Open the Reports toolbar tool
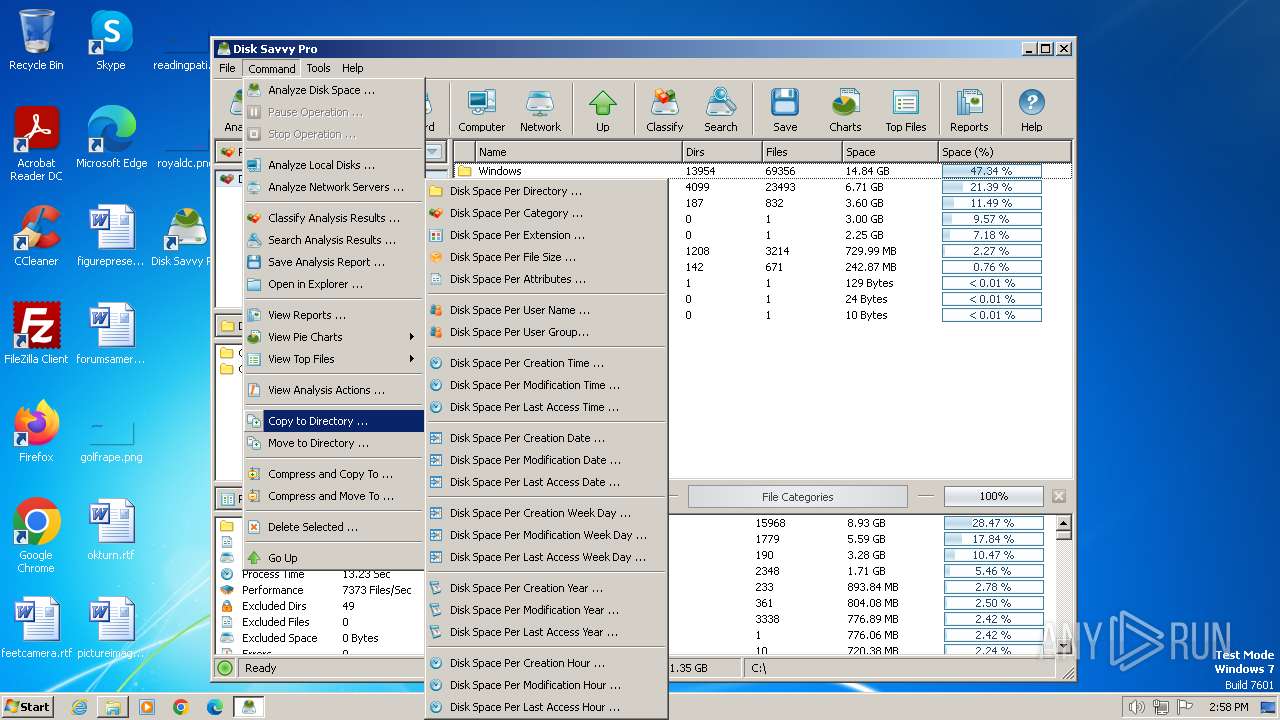This screenshot has width=1280, height=720. [x=969, y=110]
